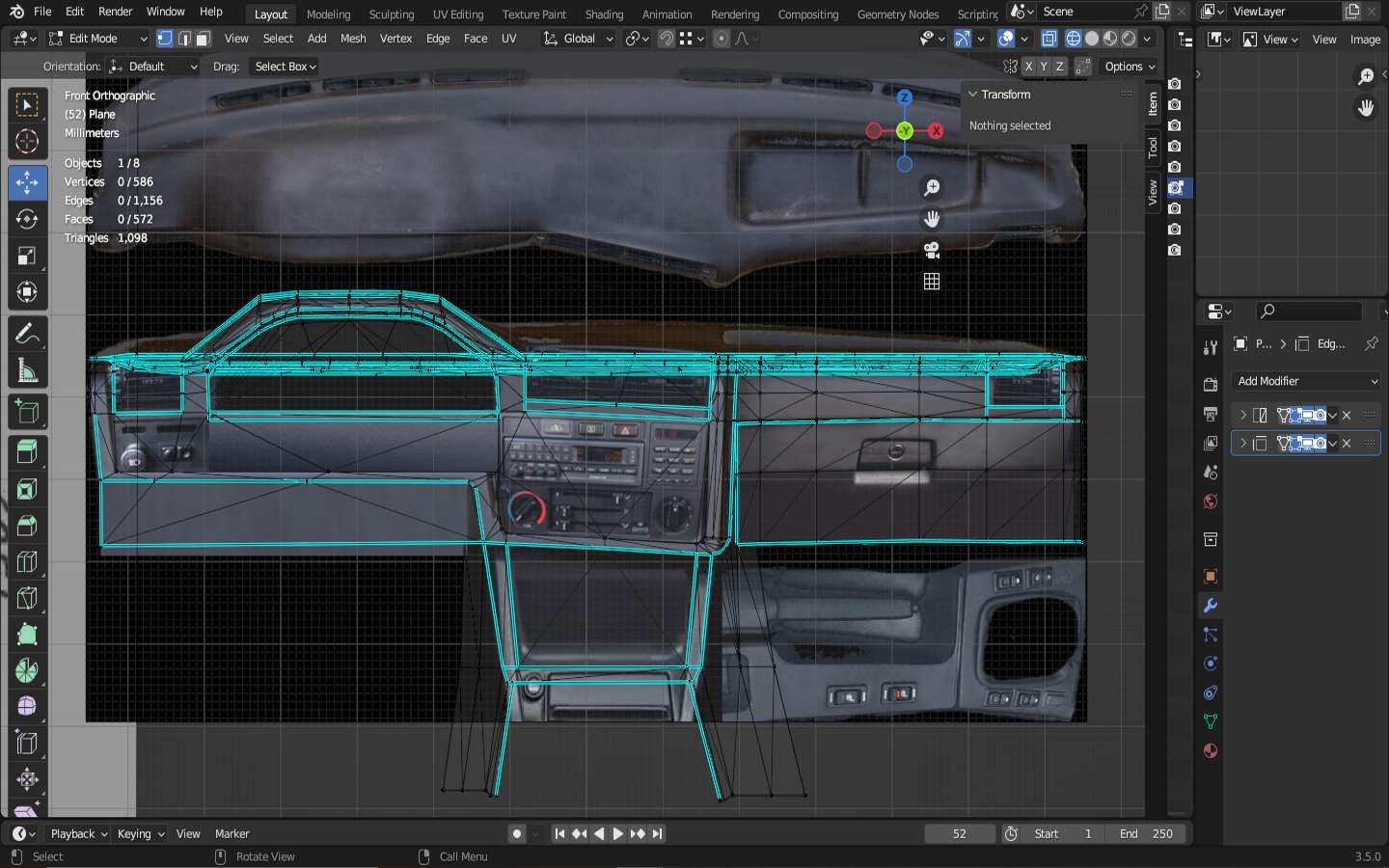Image resolution: width=1389 pixels, height=868 pixels.
Task: Toggle snapping magnet
Action: pyautogui.click(x=667, y=39)
